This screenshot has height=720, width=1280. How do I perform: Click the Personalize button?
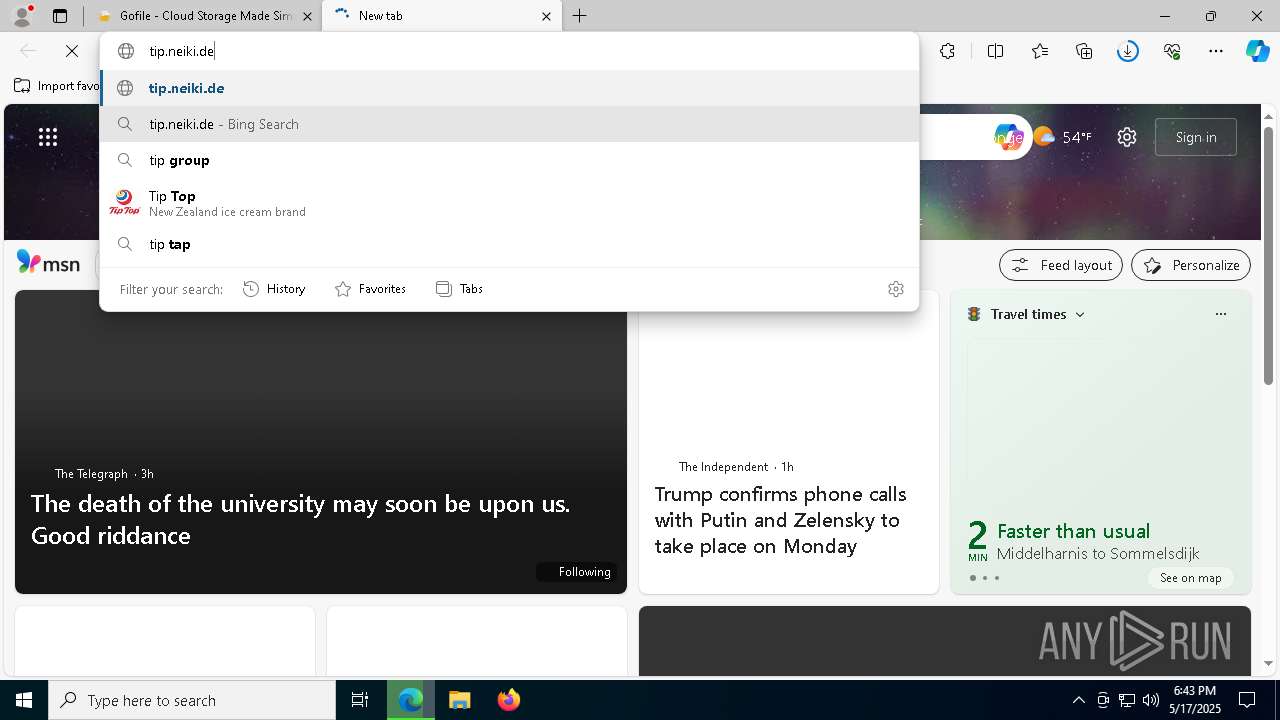pos(1191,265)
